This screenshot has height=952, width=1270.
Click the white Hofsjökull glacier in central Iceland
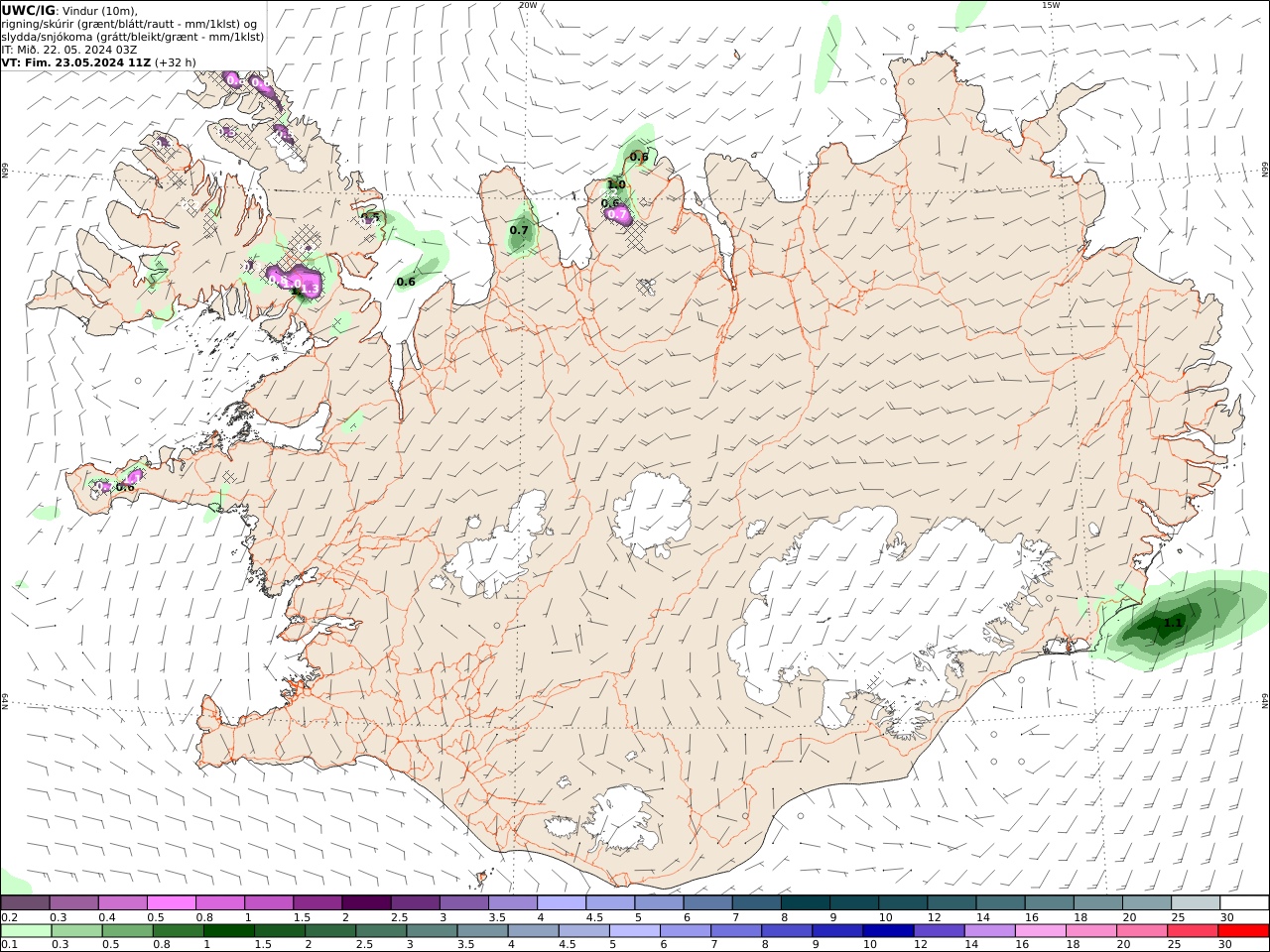pos(652,511)
